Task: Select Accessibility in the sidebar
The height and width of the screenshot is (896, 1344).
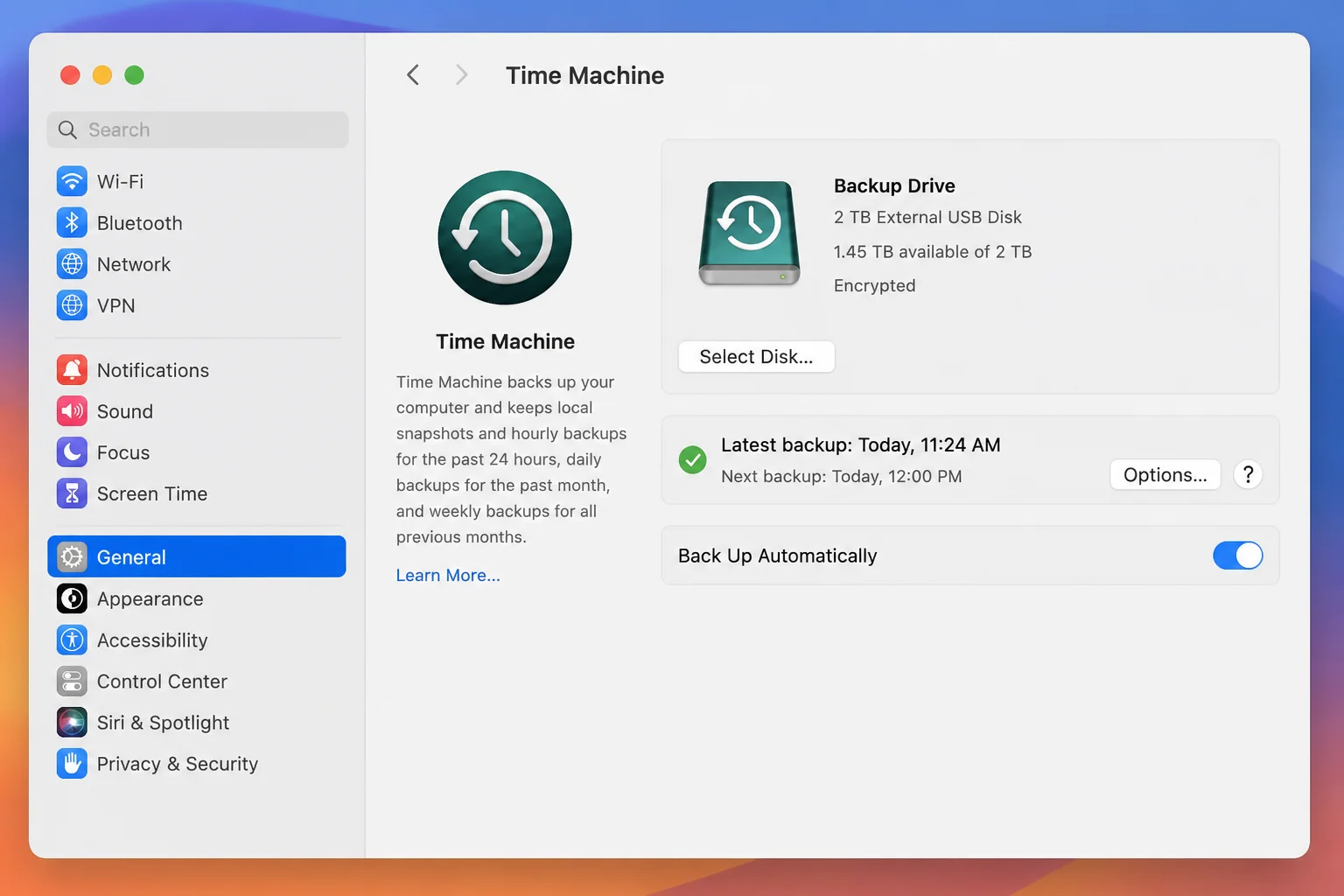Action: click(x=197, y=640)
